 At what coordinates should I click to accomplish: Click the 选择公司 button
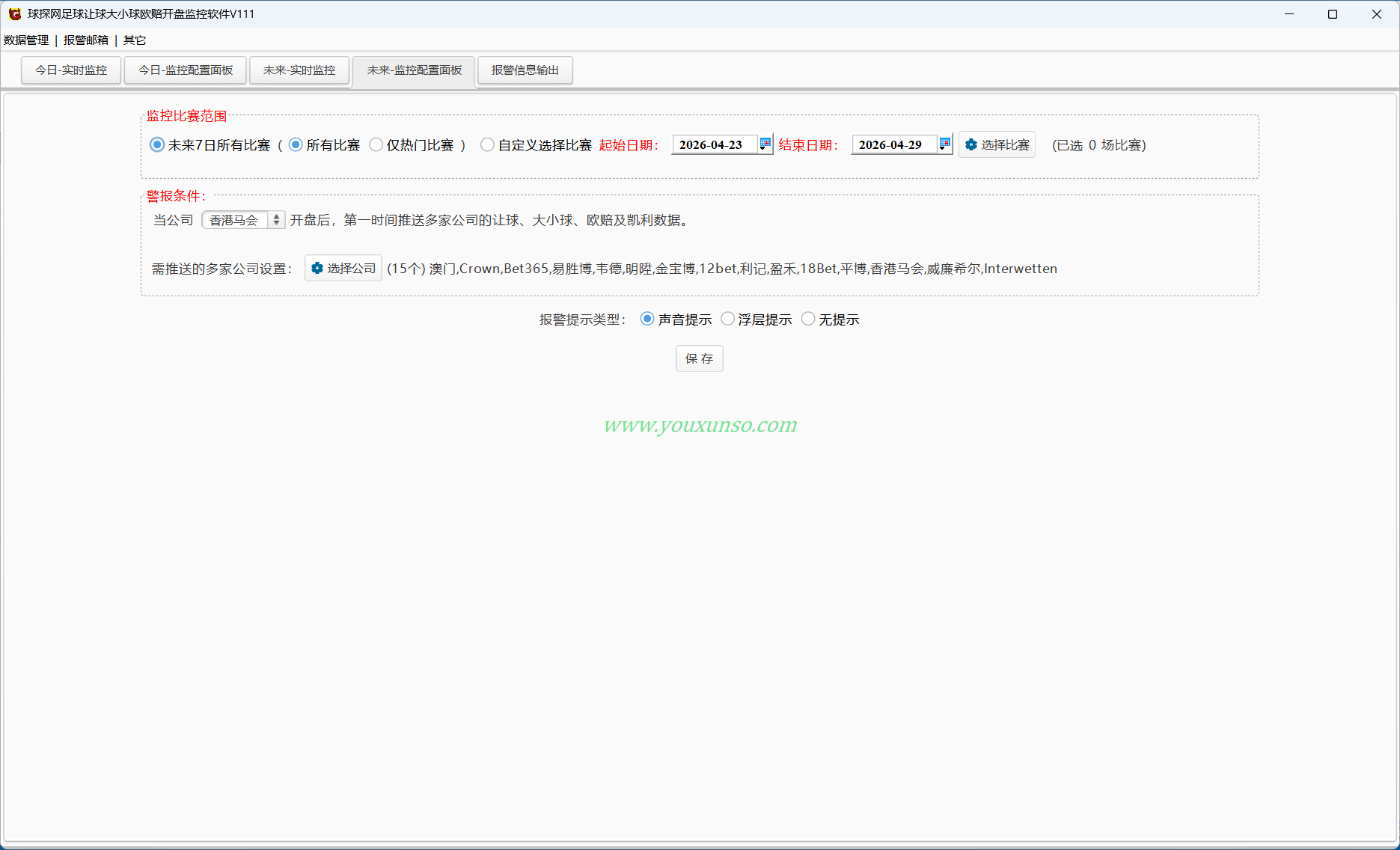point(343,269)
